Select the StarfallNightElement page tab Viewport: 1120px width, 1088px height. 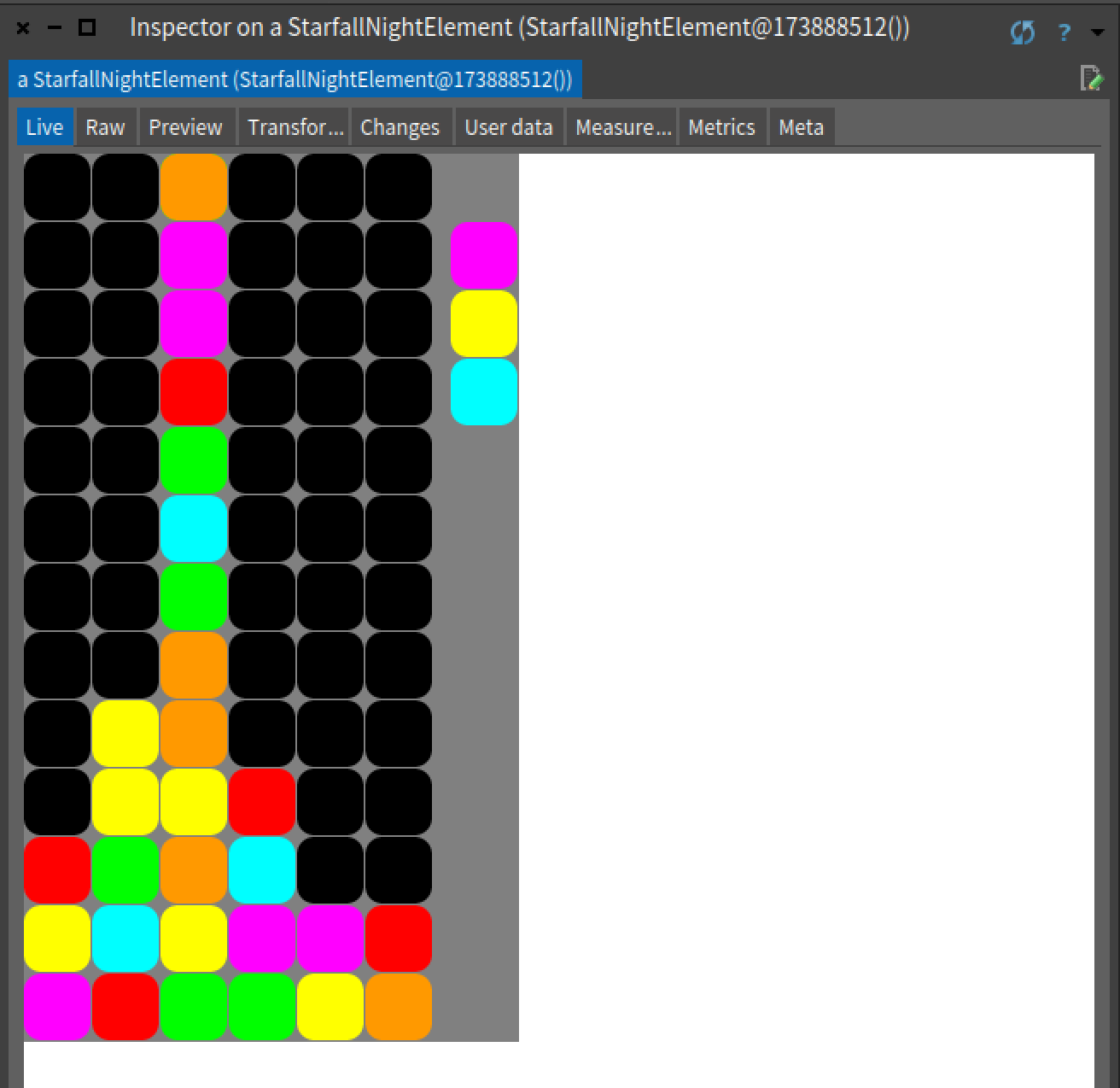coord(295,79)
